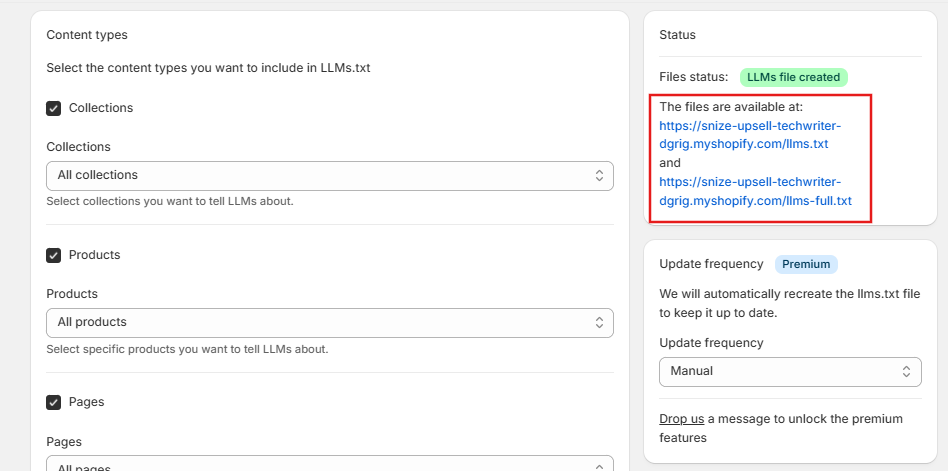The image size is (948, 471).
Task: Click the Select specific products helper text
Action: [x=187, y=349]
